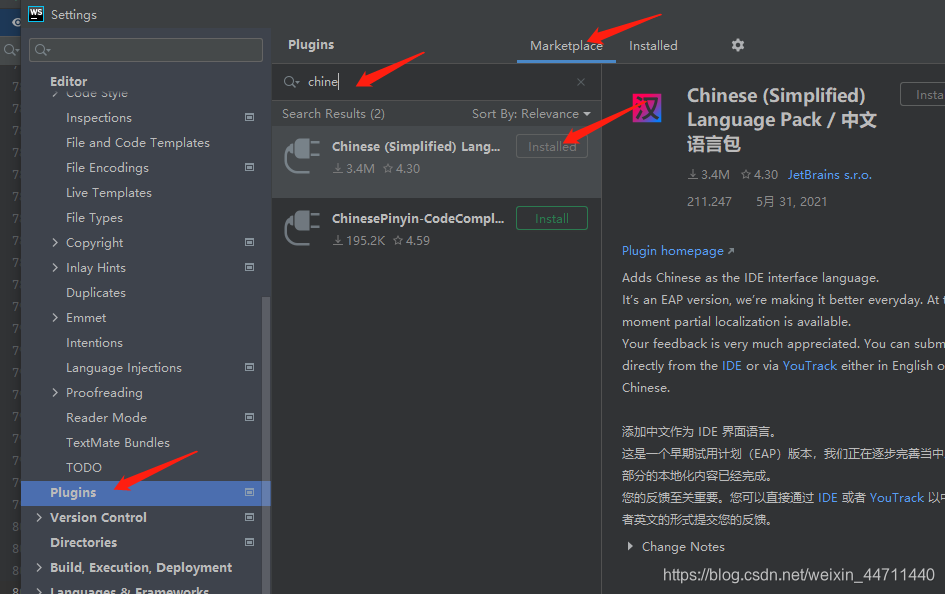Open the JetBrains s.r.o. vendor link
The image size is (945, 594).
click(829, 175)
